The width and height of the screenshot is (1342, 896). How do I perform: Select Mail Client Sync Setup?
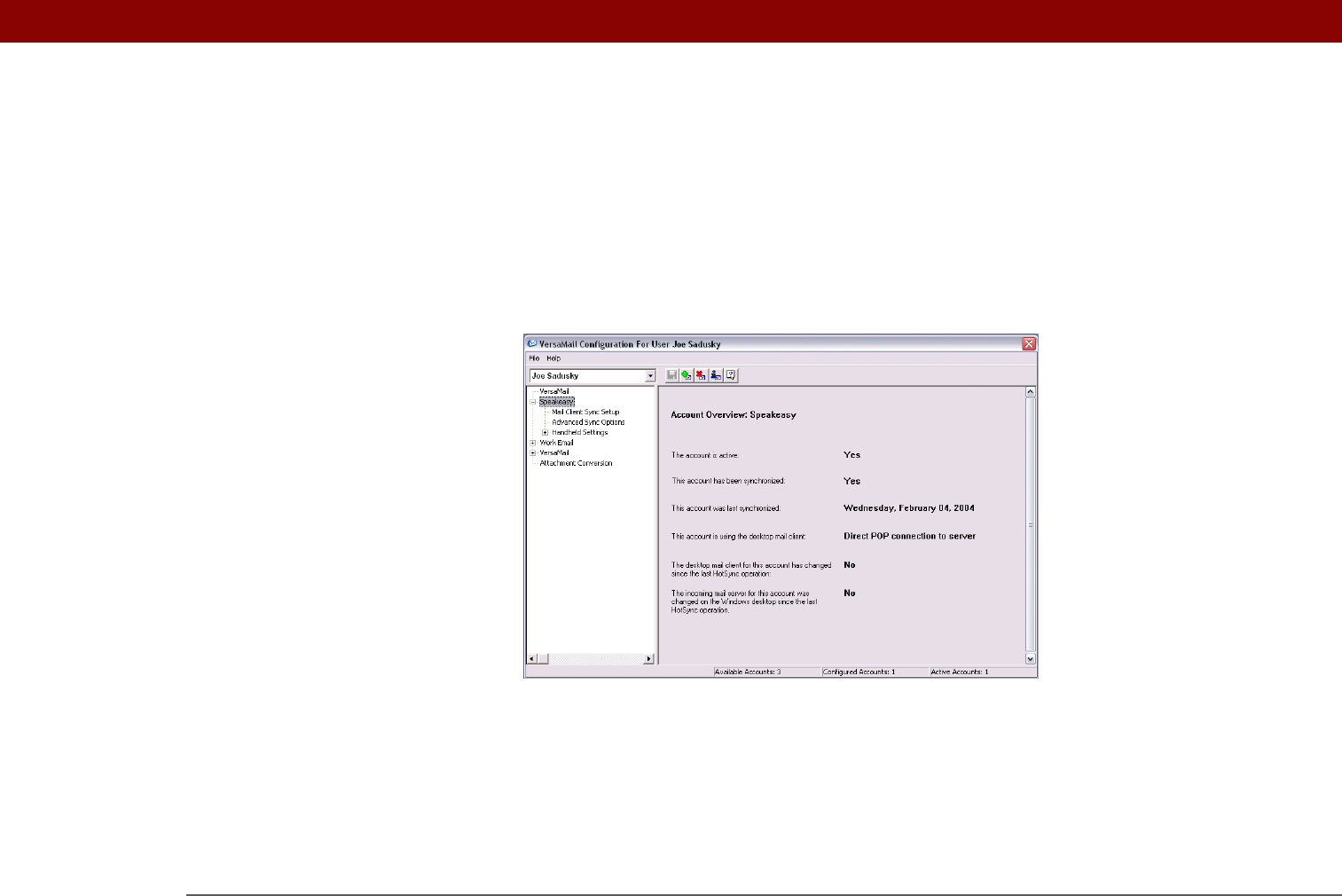(x=585, y=413)
